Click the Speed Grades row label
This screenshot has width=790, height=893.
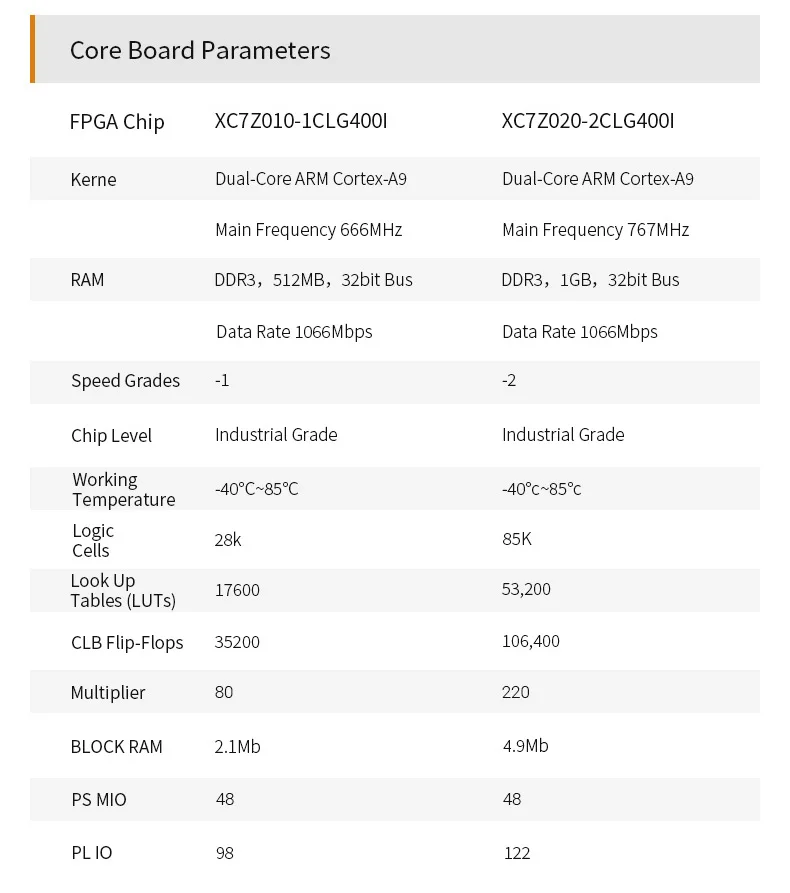[x=125, y=381]
